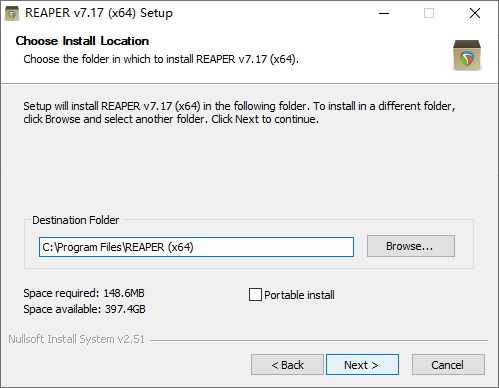
Task: Go back with the Back button
Action: pyautogui.click(x=287, y=365)
